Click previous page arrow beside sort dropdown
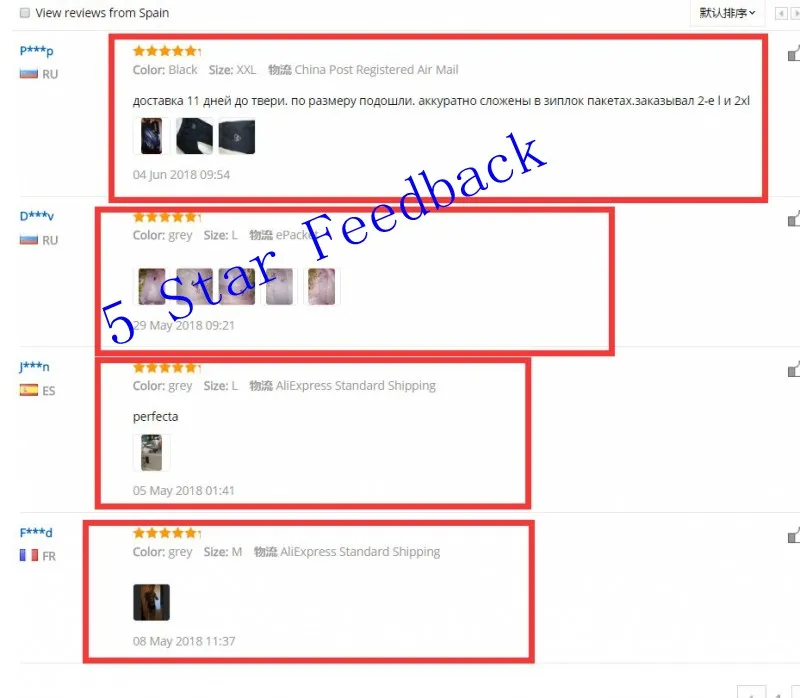The height and width of the screenshot is (698, 800). click(x=781, y=13)
